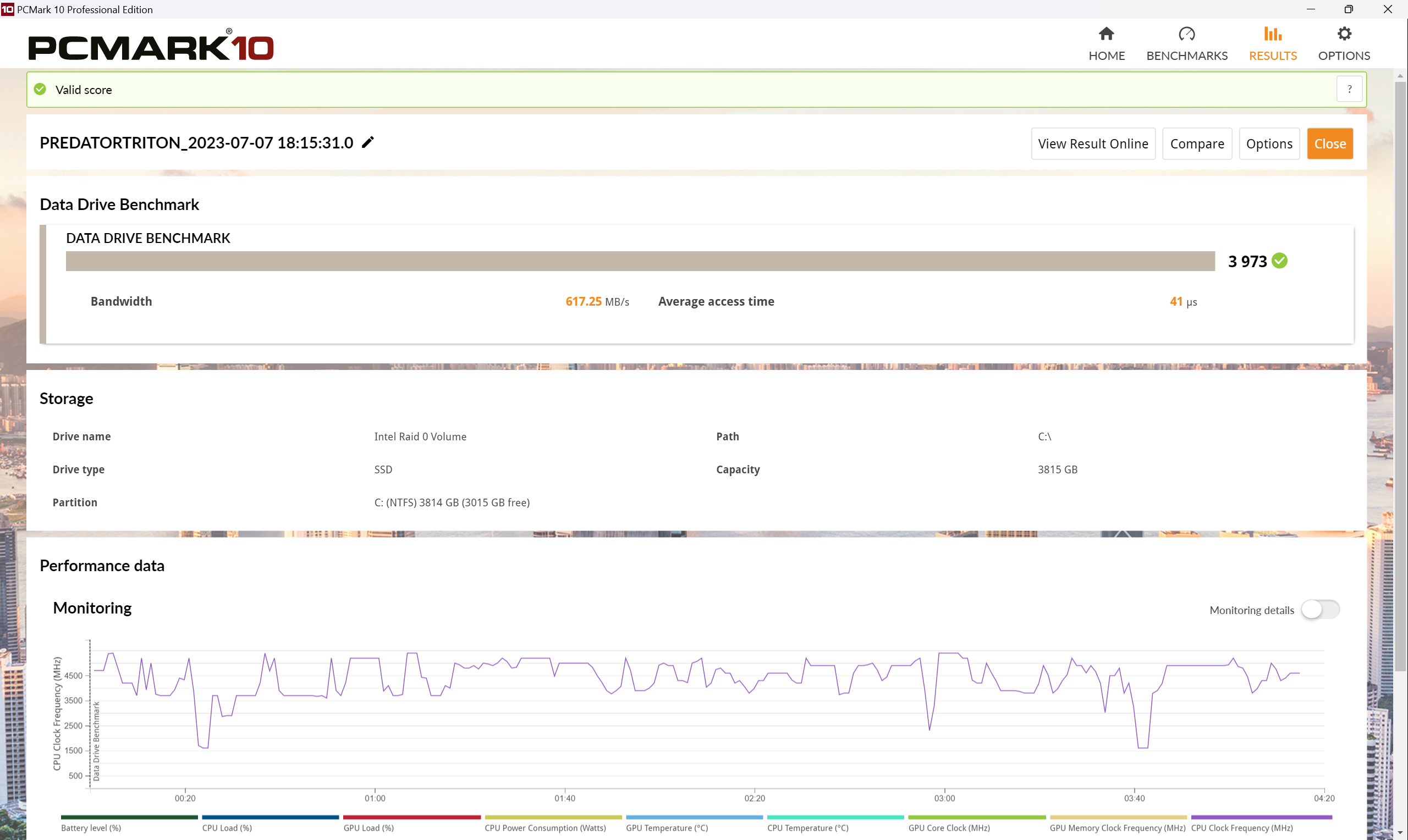Click the 04:20 time axis label
The image size is (1408, 840).
click(x=1324, y=798)
